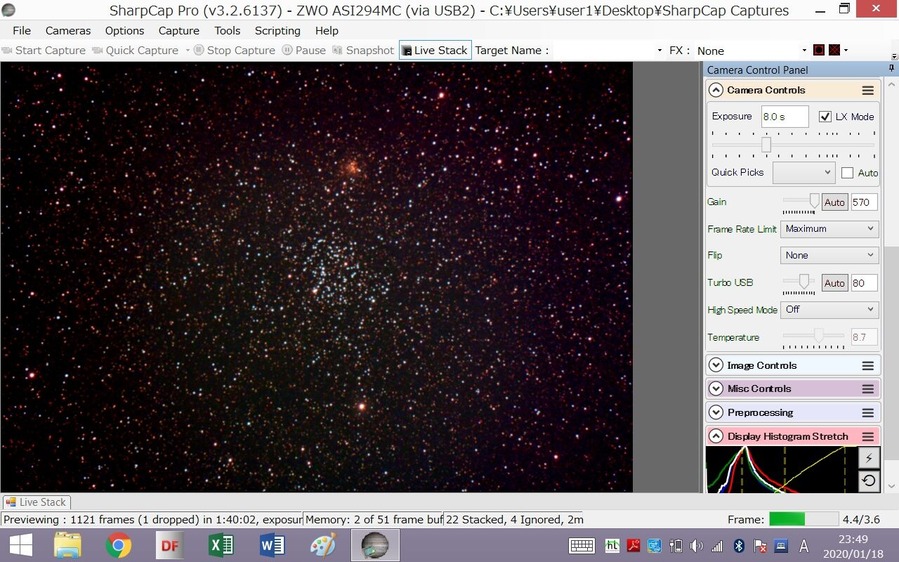Viewport: 899px width, 562px height.
Task: Open the File menu
Action: tap(22, 30)
